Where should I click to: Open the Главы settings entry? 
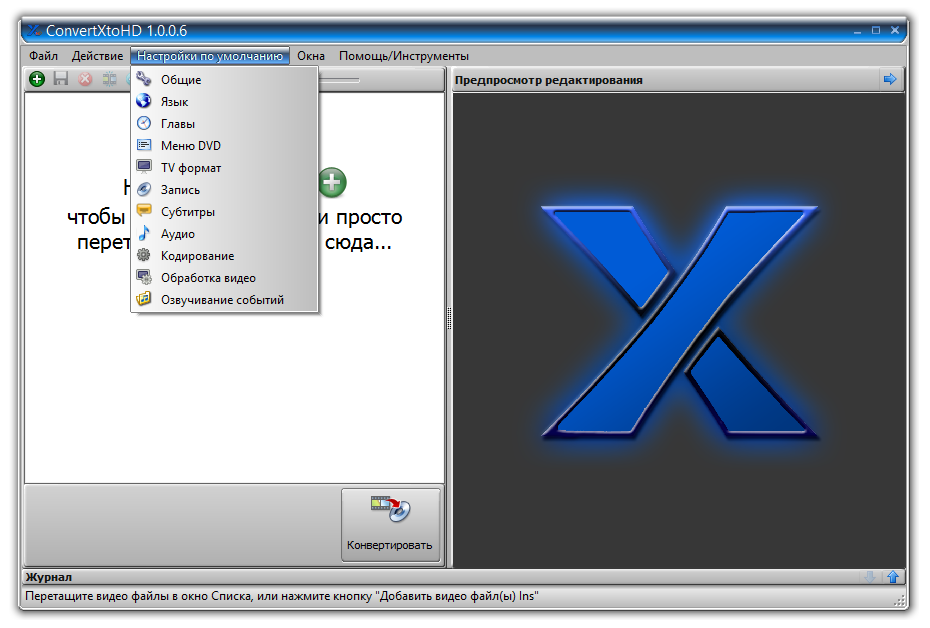224,123
